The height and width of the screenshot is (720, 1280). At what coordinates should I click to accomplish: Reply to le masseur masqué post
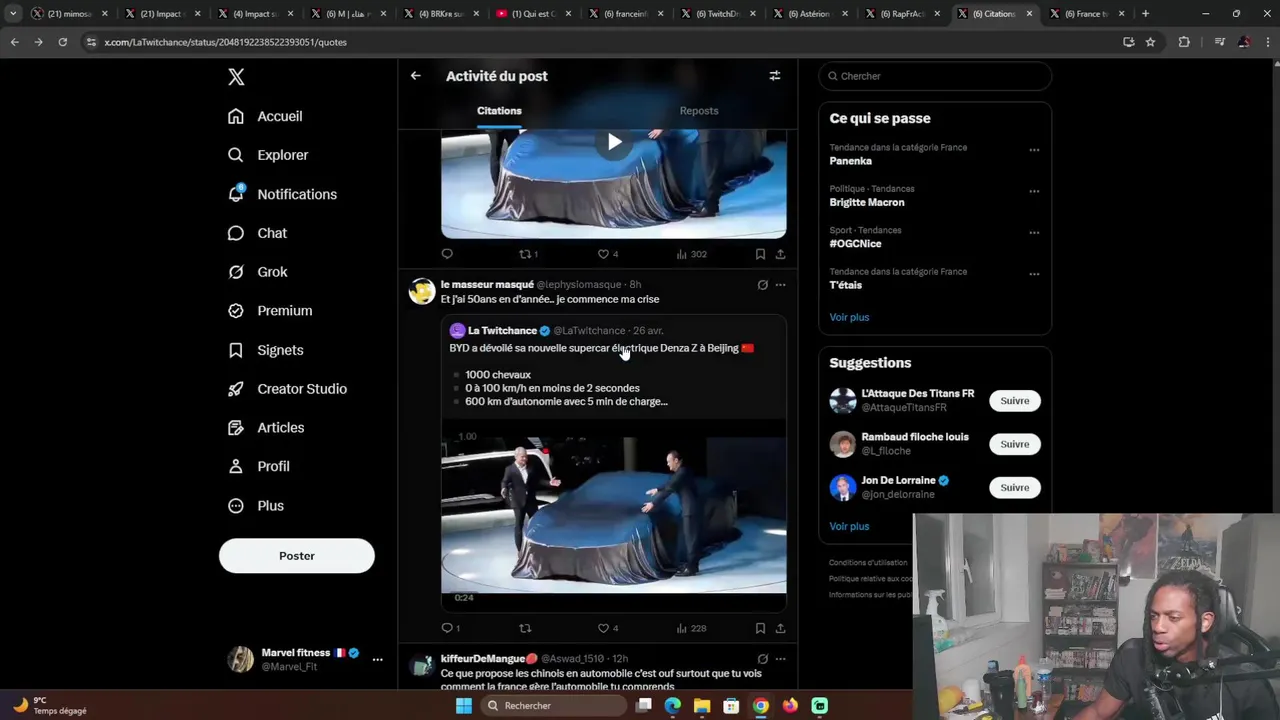point(450,628)
